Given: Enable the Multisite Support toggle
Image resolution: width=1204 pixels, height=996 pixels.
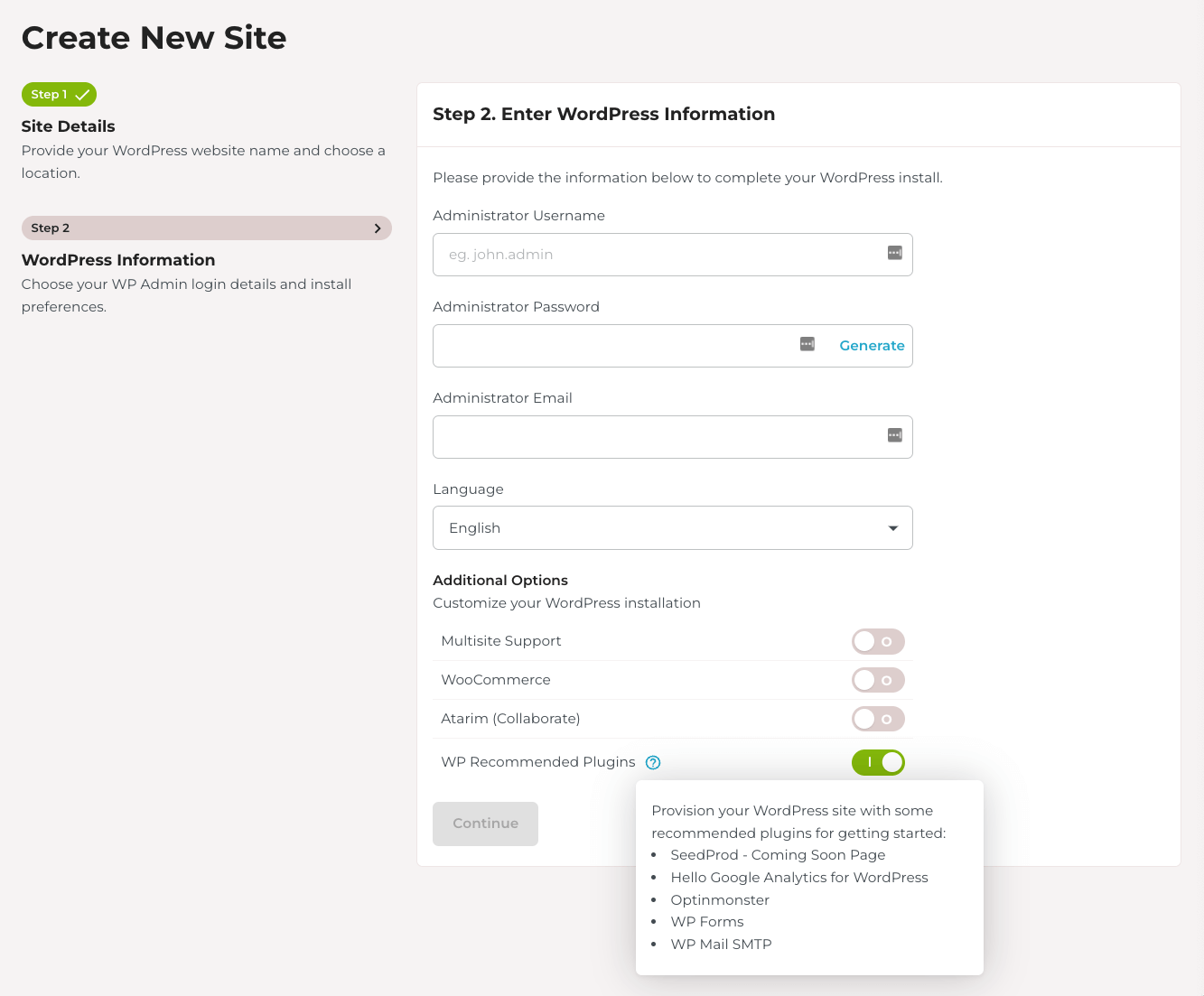Looking at the screenshot, I should click(x=878, y=641).
